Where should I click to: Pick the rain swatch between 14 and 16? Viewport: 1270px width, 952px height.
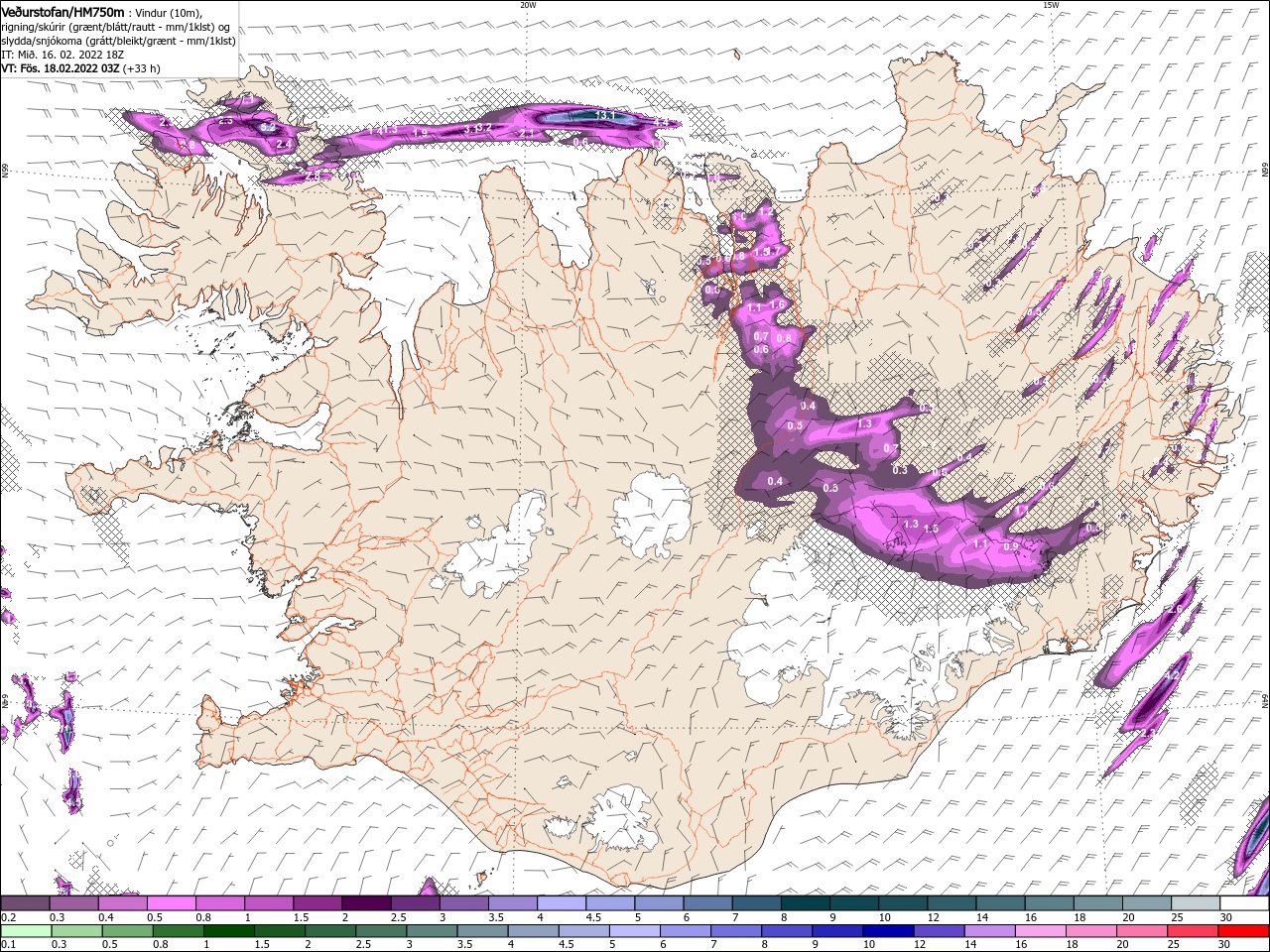pyautogui.click(x=990, y=931)
